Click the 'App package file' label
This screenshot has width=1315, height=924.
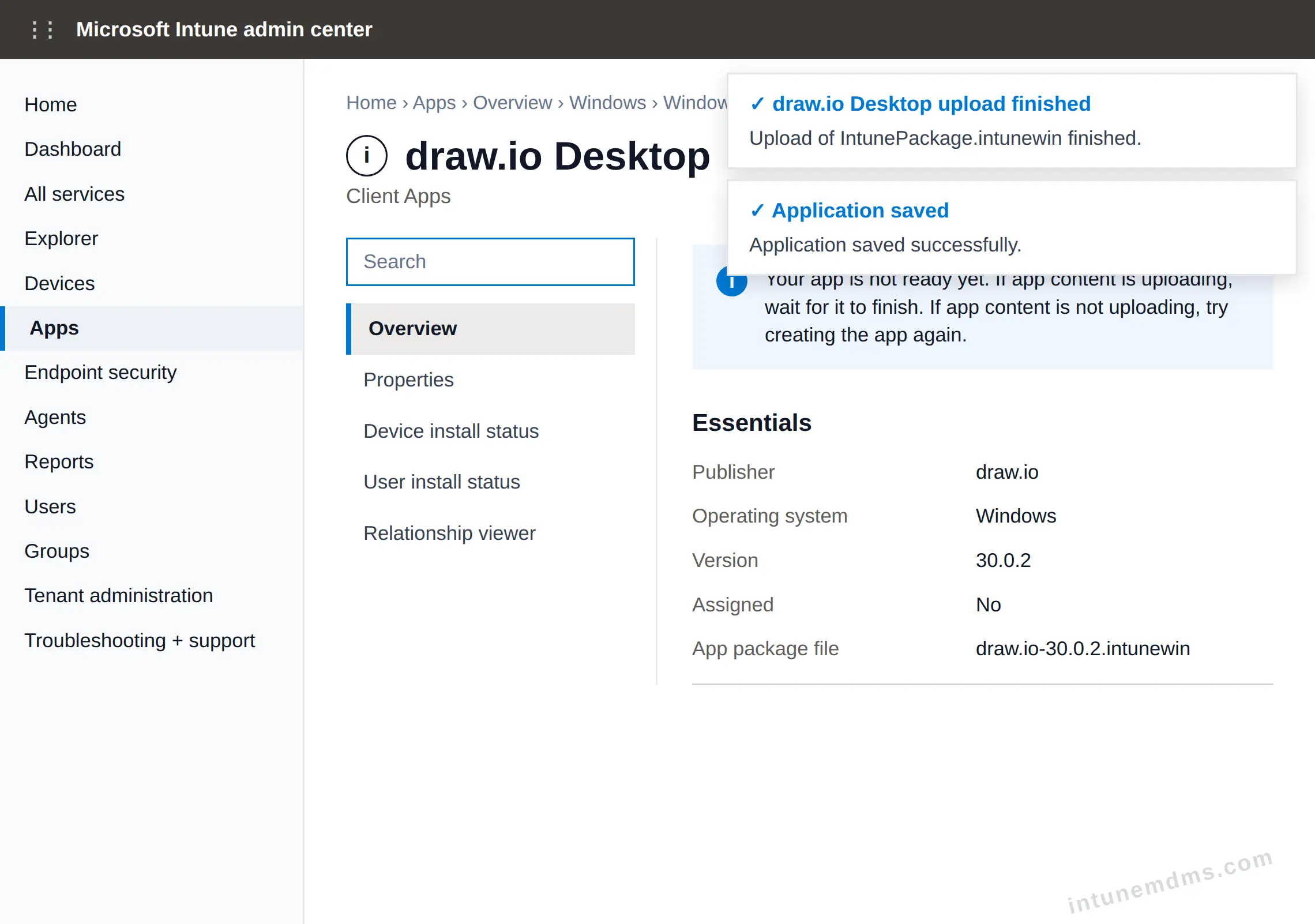click(765, 649)
